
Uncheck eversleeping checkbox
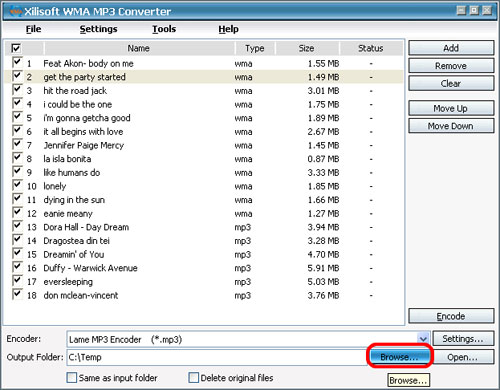point(17,281)
